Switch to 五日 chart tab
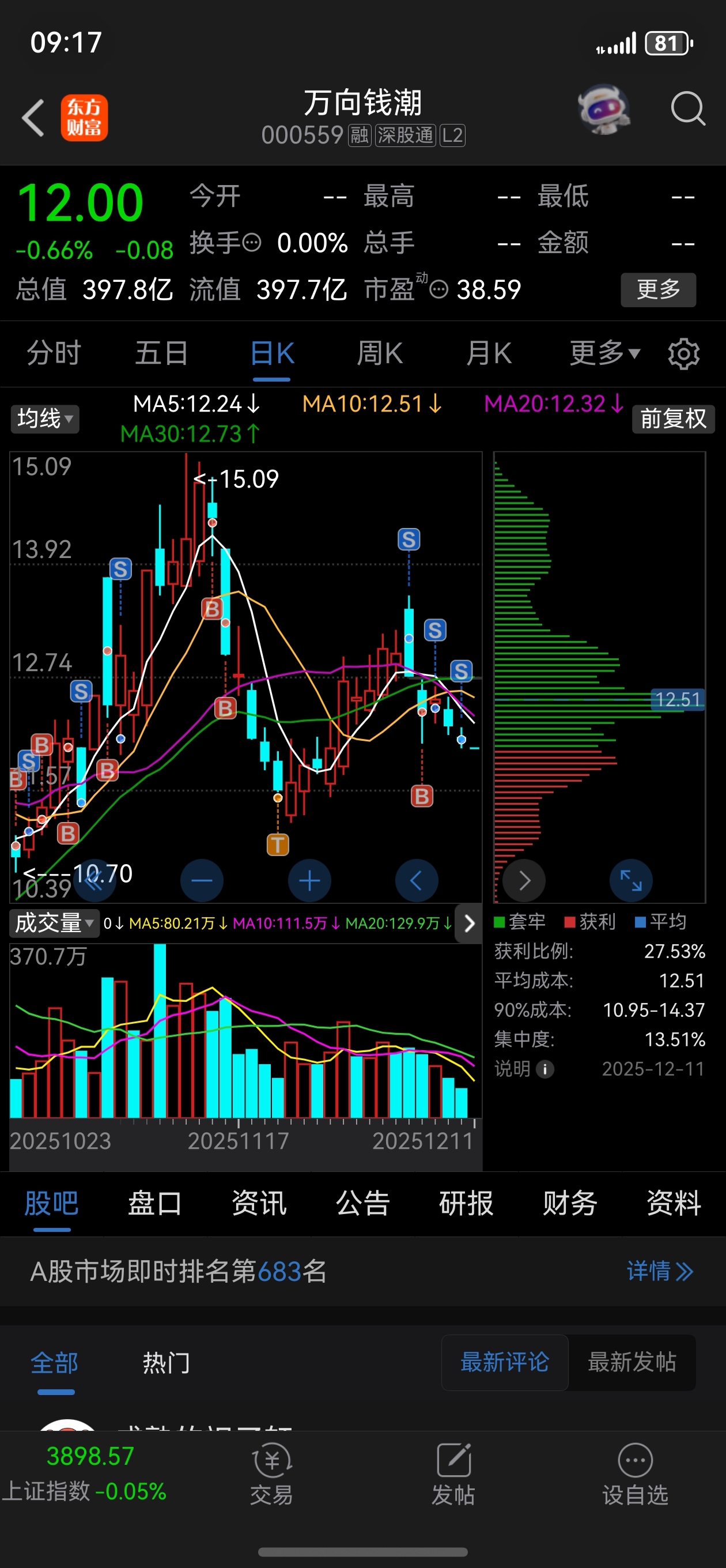The image size is (726, 1568). [x=162, y=353]
